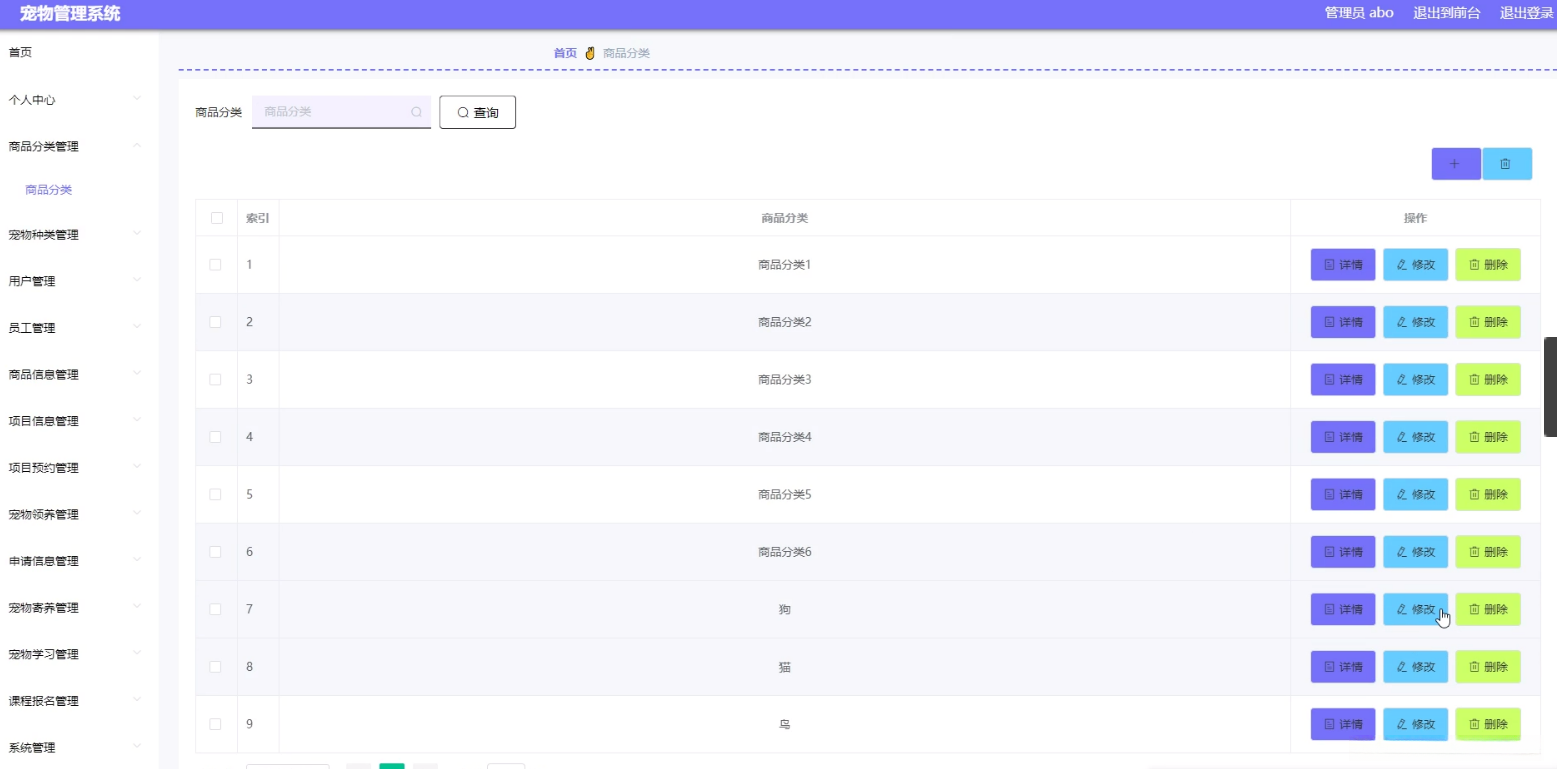Image resolution: width=1557 pixels, height=769 pixels.
Task: Click 删除 for row 商品分类1
Action: (1488, 265)
